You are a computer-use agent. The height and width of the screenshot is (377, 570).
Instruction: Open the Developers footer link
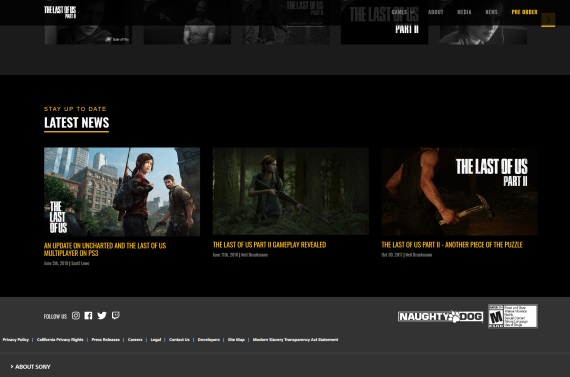(209, 340)
